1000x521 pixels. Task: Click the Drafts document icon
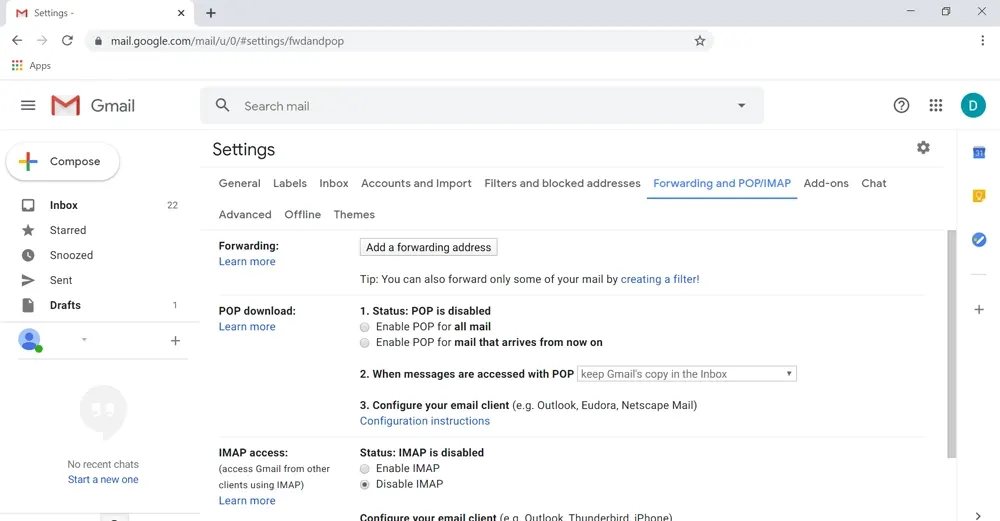click(x=28, y=305)
